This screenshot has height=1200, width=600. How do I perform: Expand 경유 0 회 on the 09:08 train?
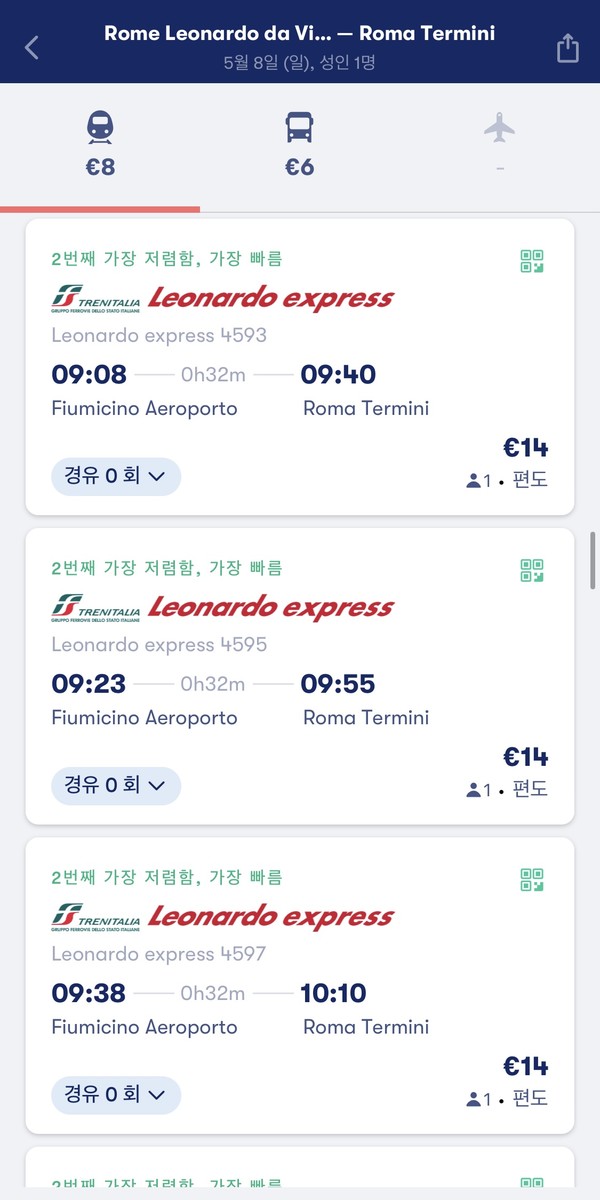(x=115, y=476)
